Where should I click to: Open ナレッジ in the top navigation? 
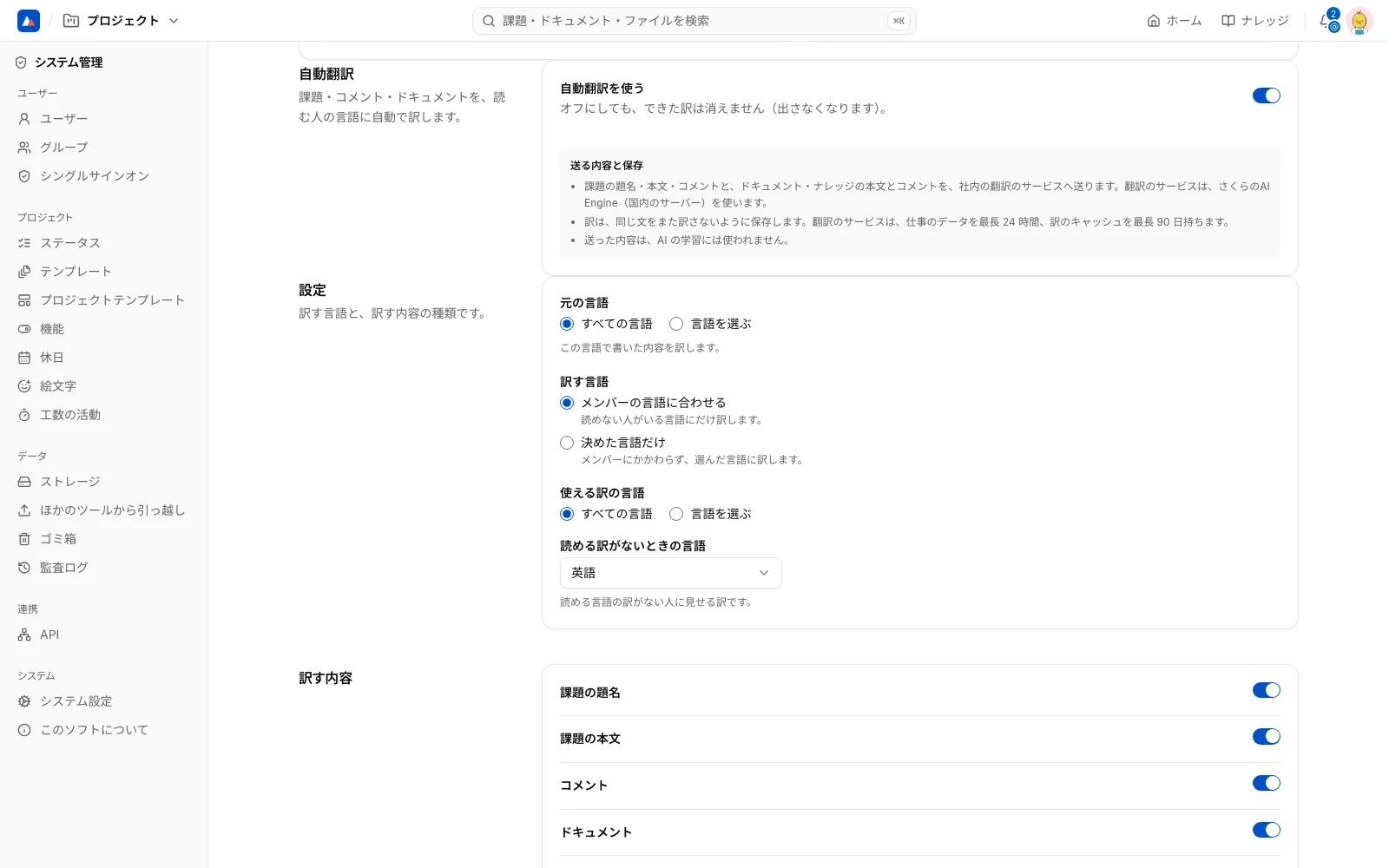(x=1255, y=21)
